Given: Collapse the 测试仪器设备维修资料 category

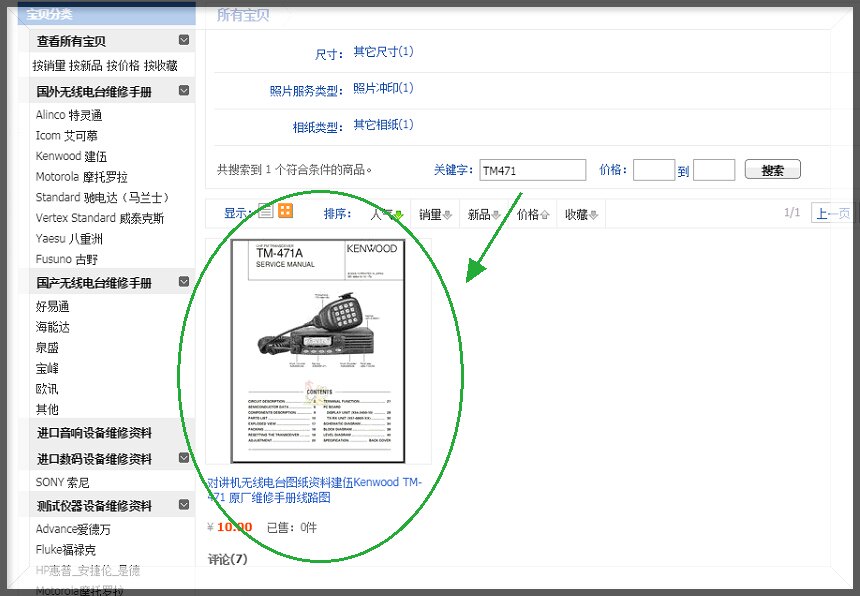Looking at the screenshot, I should coord(184,504).
